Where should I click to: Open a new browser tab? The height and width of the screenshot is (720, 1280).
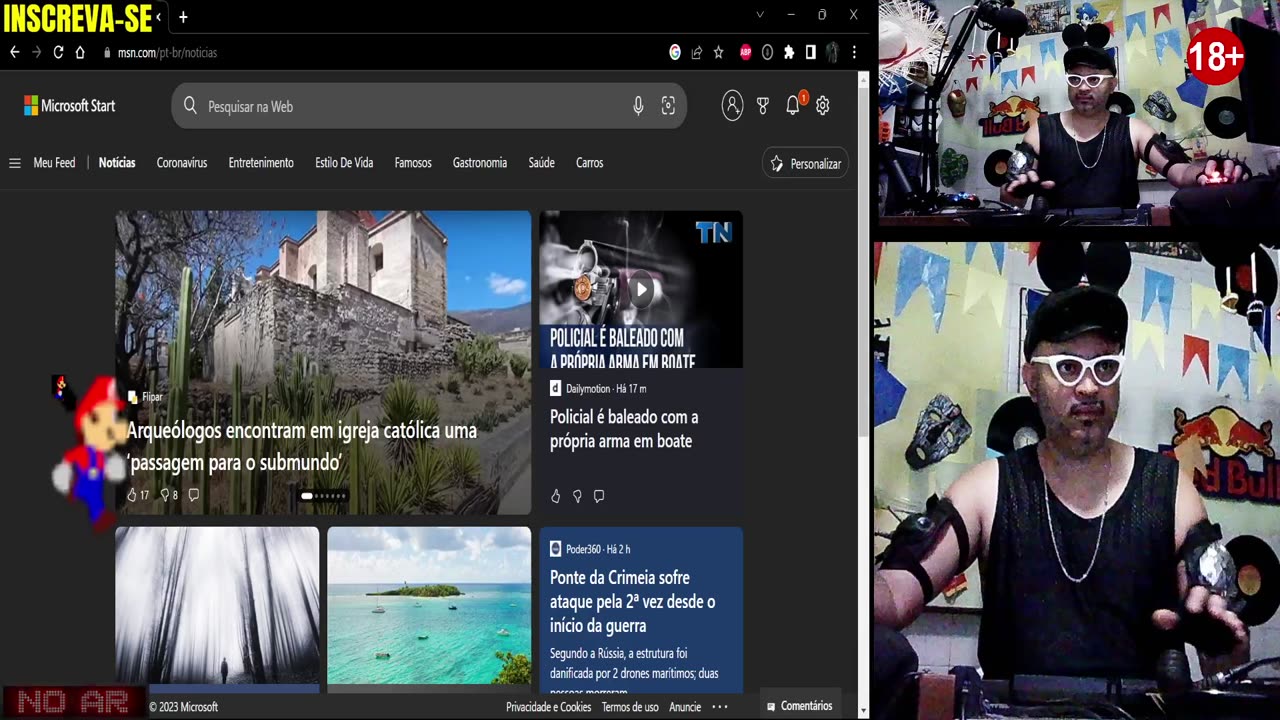(x=183, y=17)
